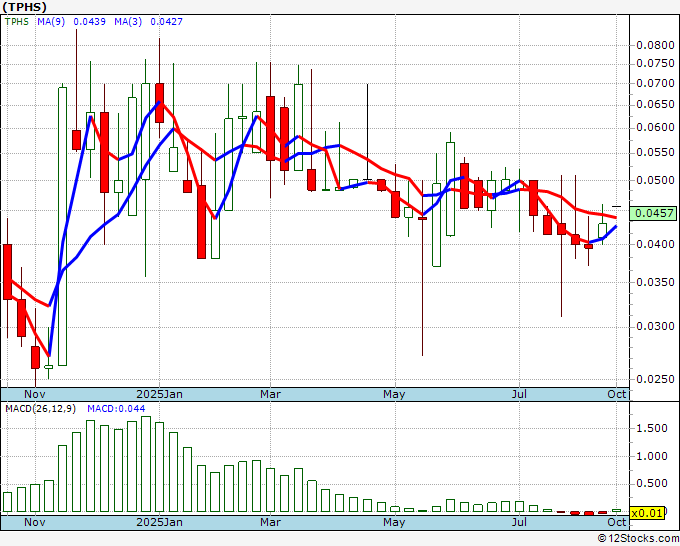The image size is (680, 546).
Task: Click the Oct label under price chart
Action: coord(616,394)
